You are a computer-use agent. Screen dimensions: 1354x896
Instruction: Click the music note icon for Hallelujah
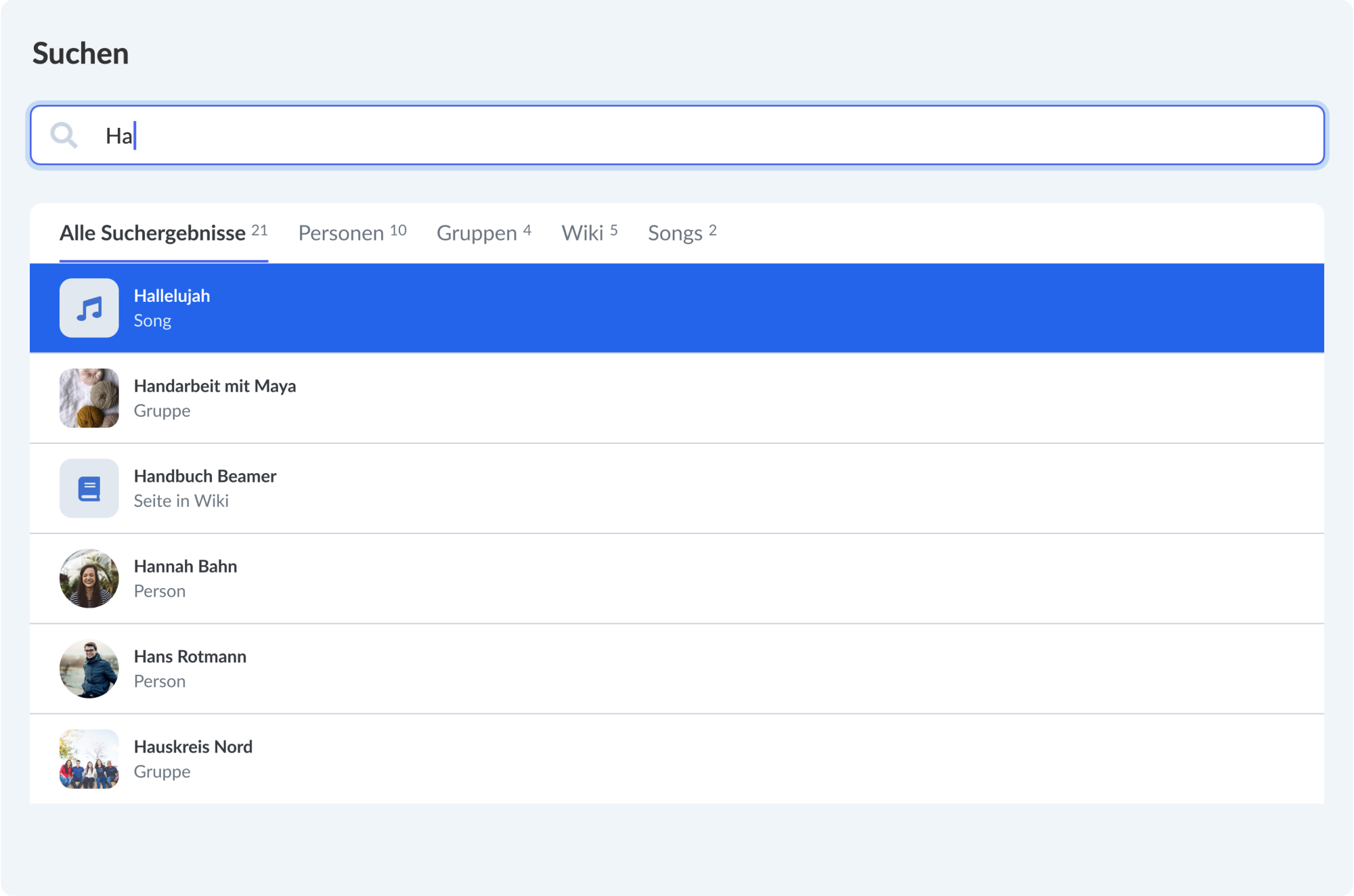pos(89,309)
